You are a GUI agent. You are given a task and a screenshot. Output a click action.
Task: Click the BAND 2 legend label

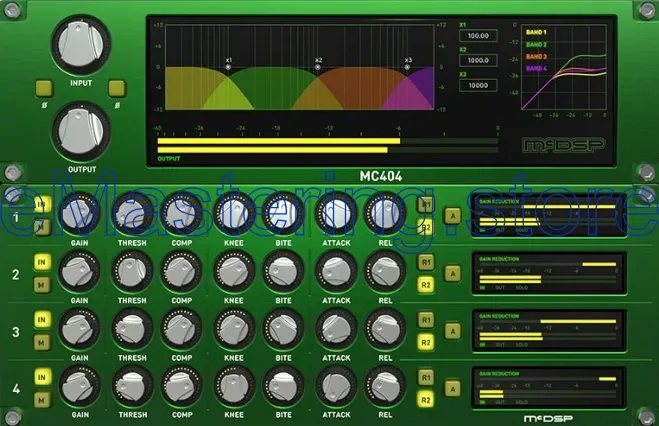536,44
